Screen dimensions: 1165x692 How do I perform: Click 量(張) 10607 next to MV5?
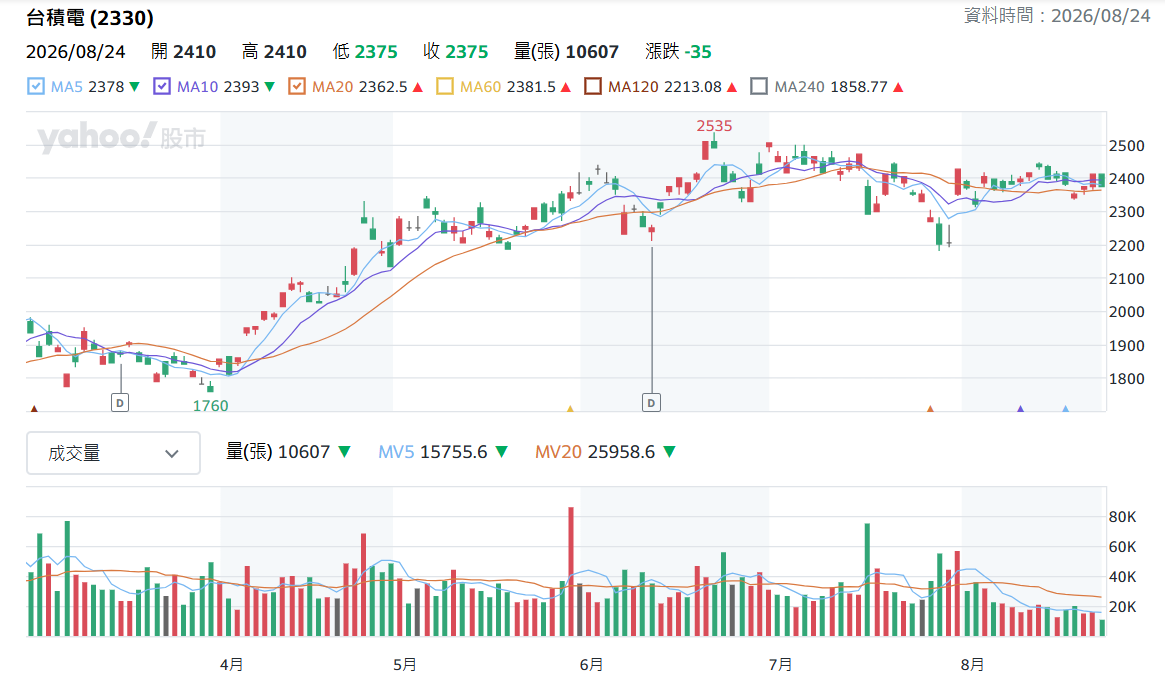pyautogui.click(x=278, y=452)
